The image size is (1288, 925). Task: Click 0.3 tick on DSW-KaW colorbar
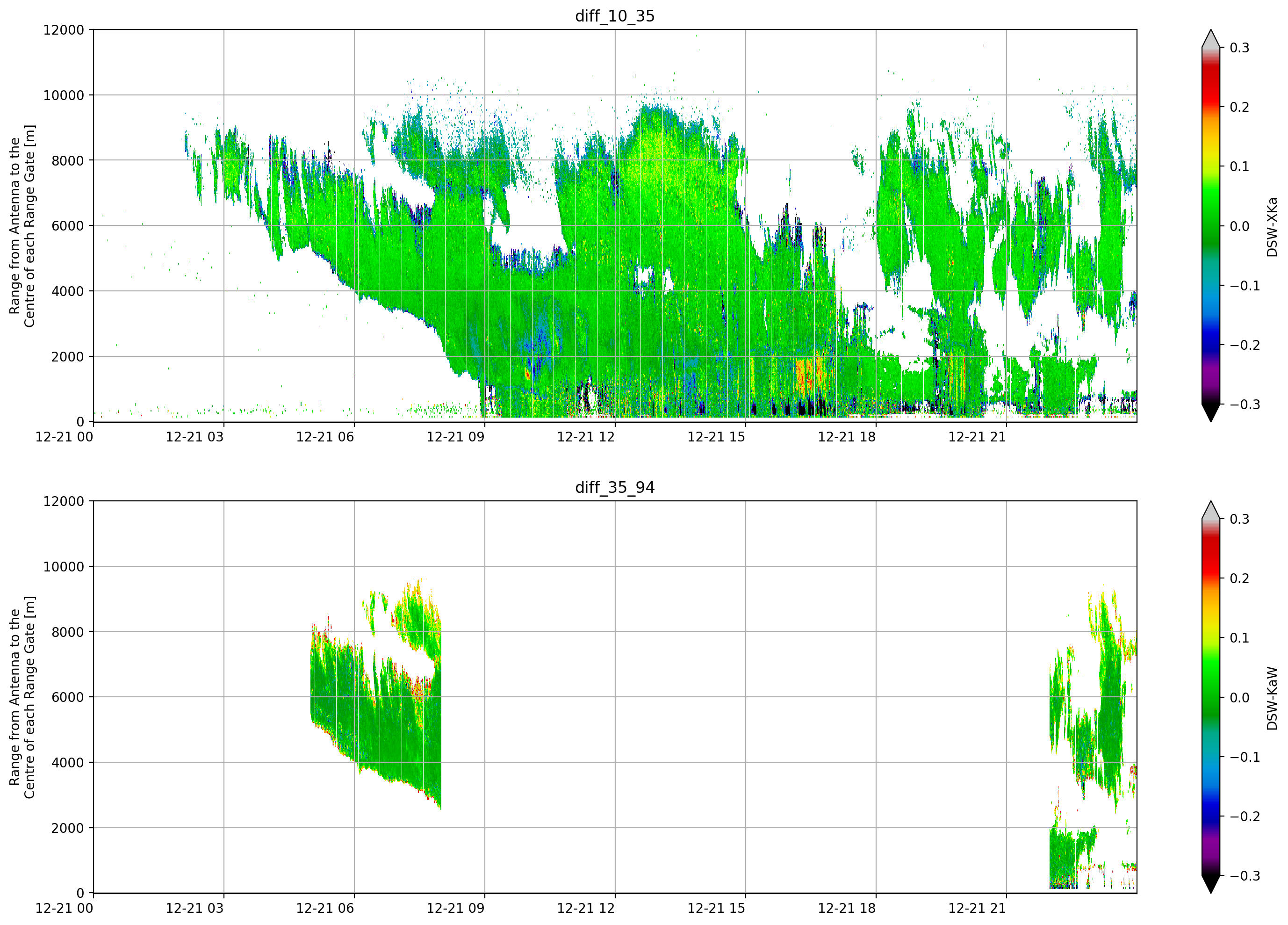coord(1240,519)
